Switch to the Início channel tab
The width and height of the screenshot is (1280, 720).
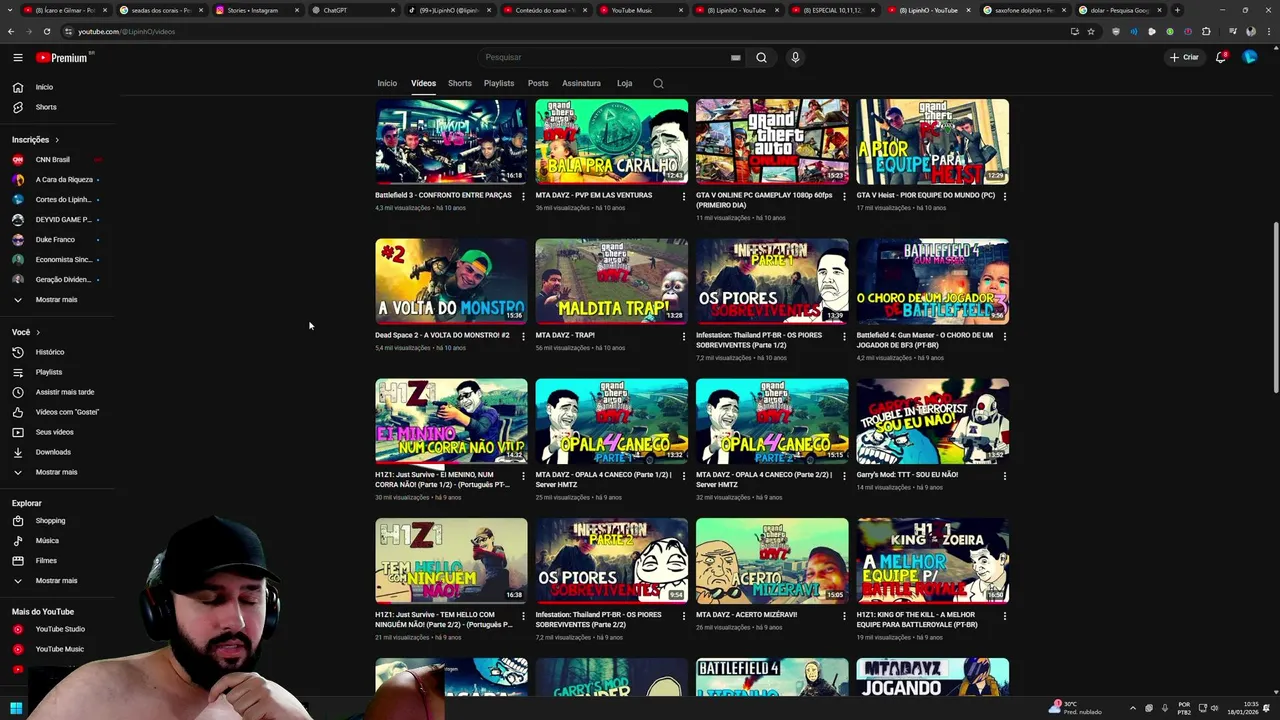(x=387, y=83)
